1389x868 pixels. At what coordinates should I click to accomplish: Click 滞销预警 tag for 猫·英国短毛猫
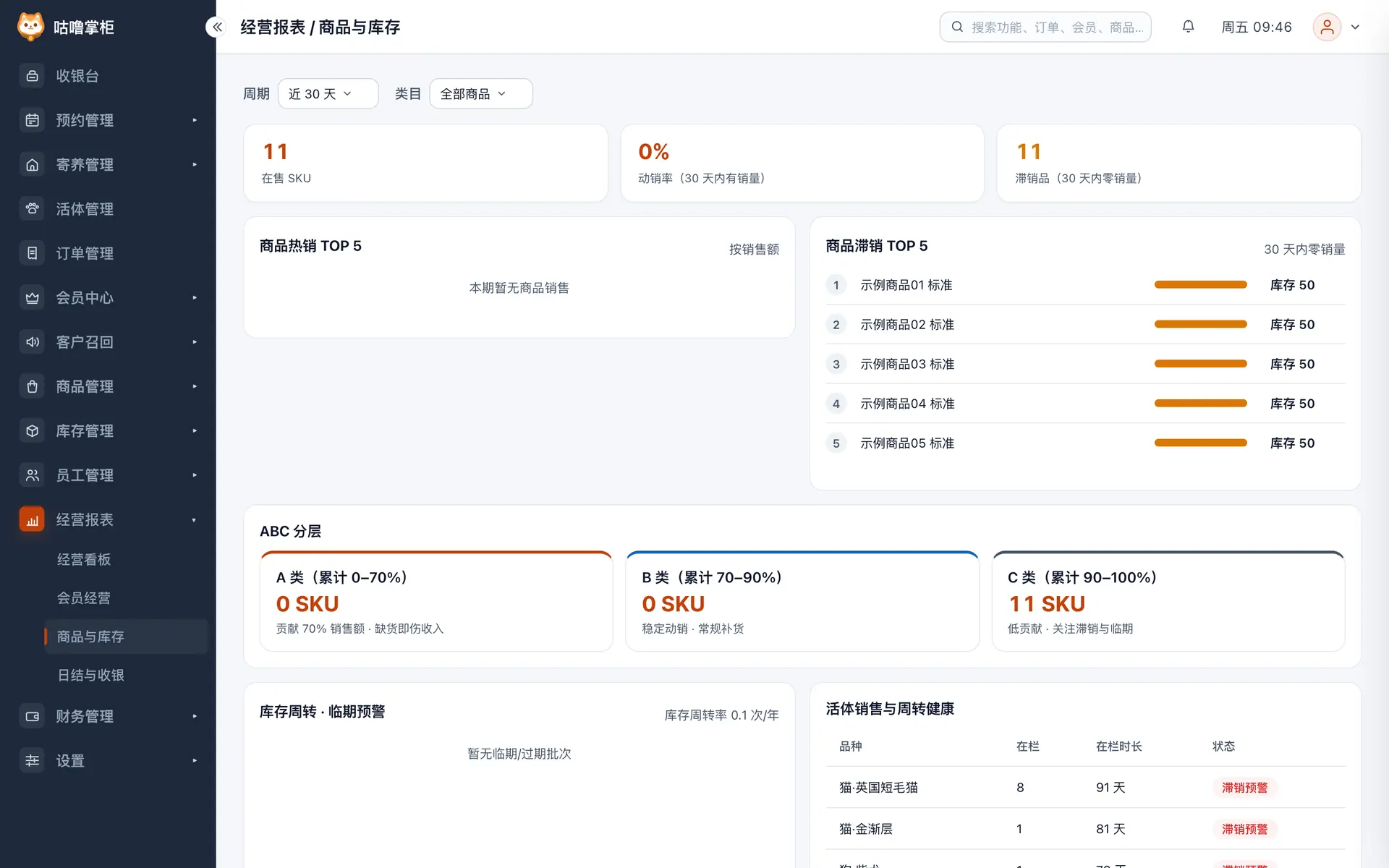pyautogui.click(x=1244, y=788)
